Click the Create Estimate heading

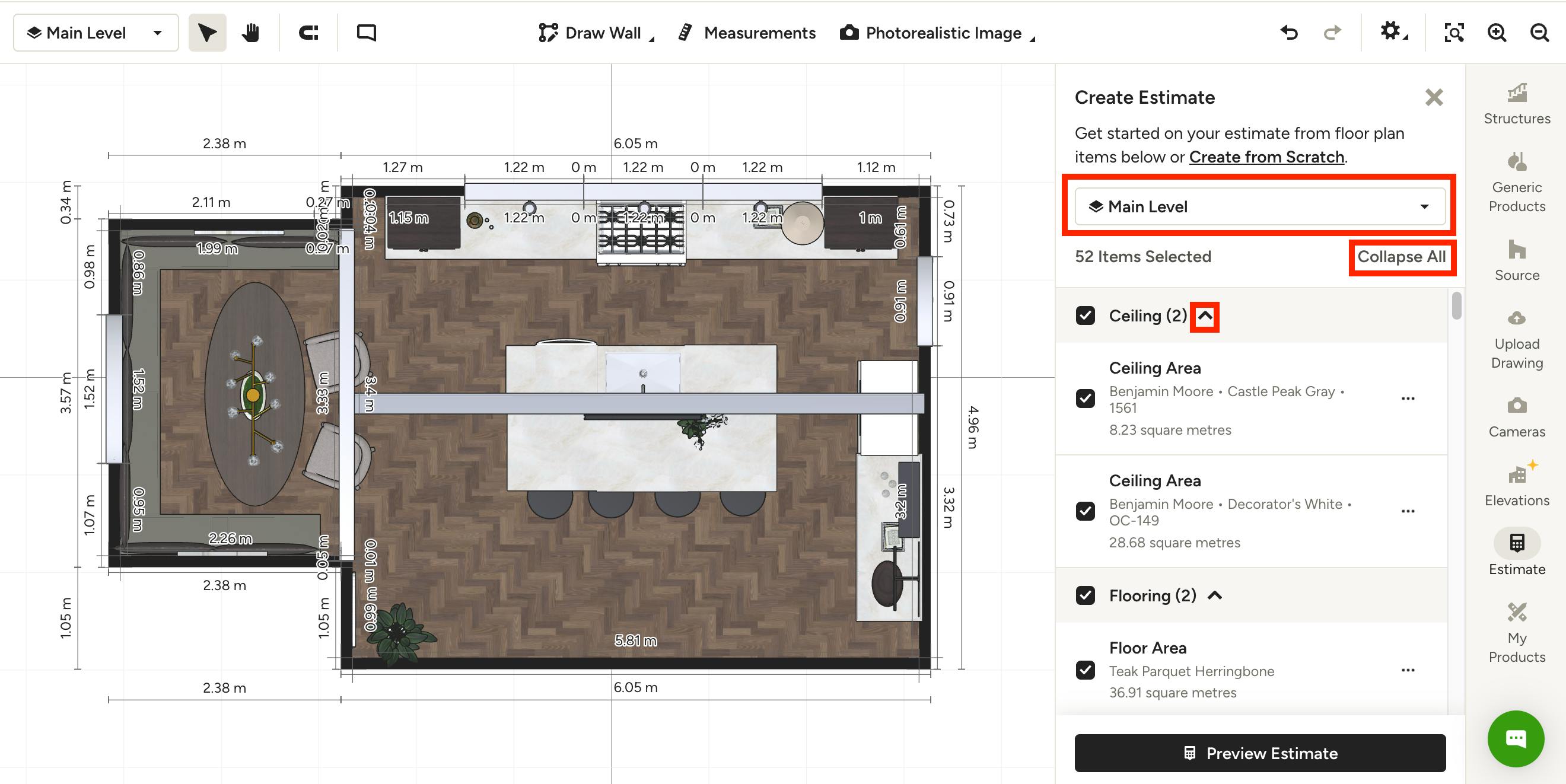click(1145, 97)
